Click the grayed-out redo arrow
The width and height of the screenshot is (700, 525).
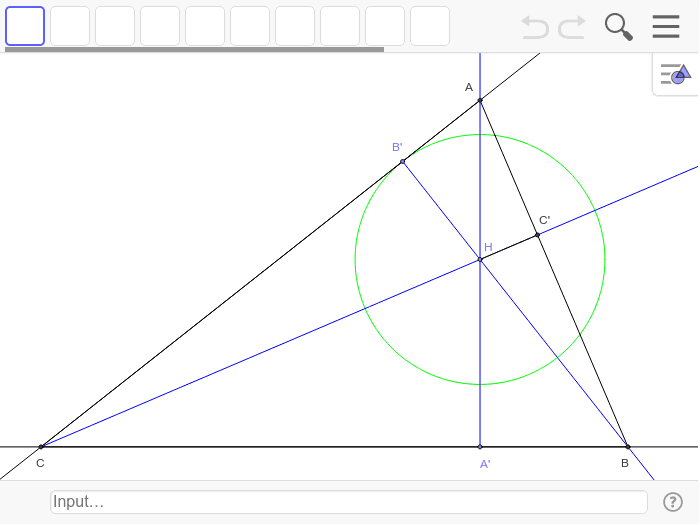[x=572, y=27]
